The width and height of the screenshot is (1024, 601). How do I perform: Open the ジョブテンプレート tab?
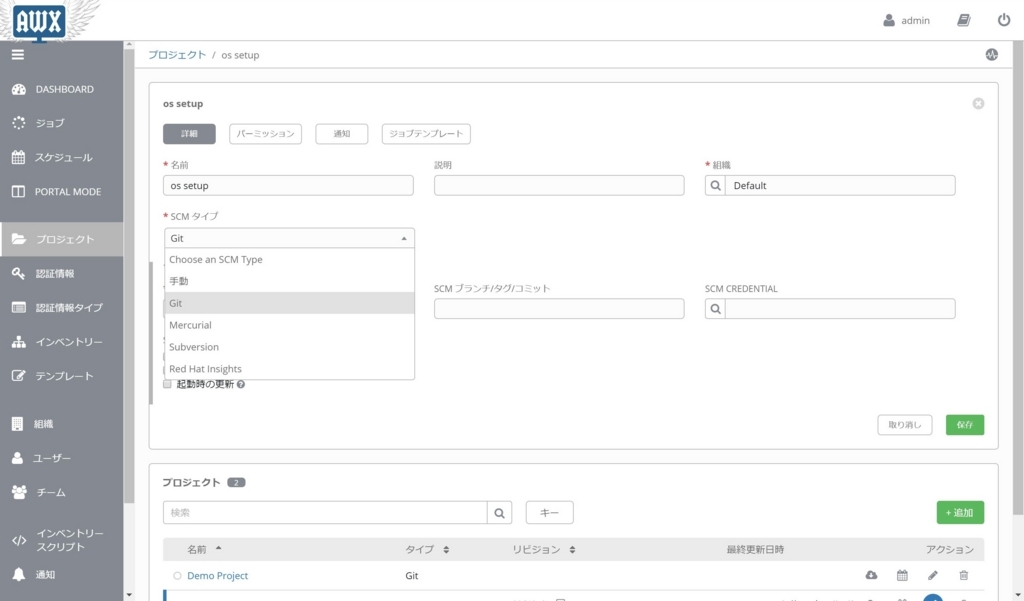coord(426,133)
